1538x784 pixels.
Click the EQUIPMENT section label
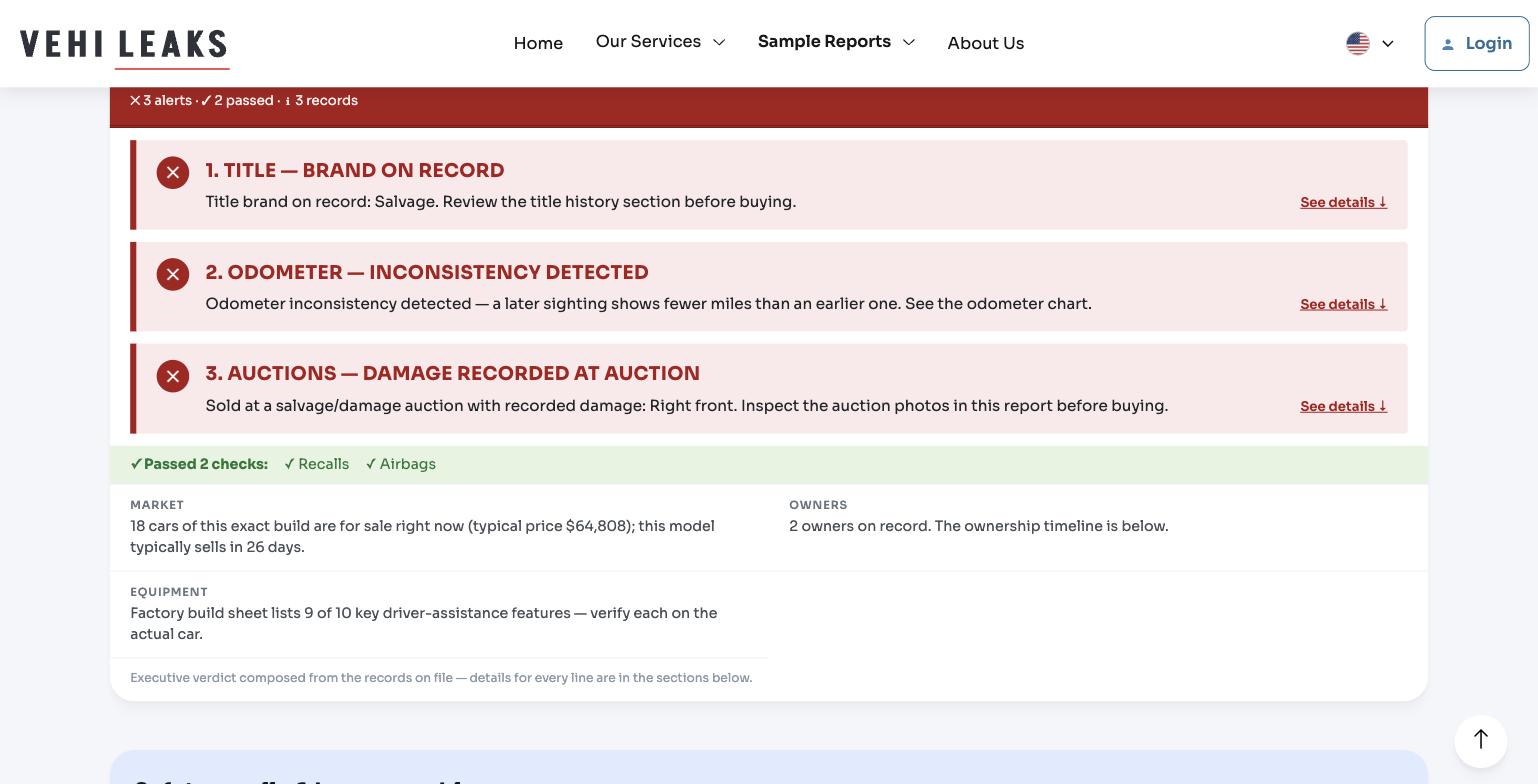169,592
